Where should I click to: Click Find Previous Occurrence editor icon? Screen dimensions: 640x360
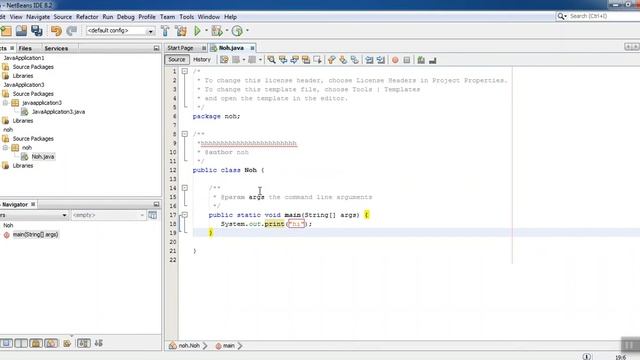[282, 60]
